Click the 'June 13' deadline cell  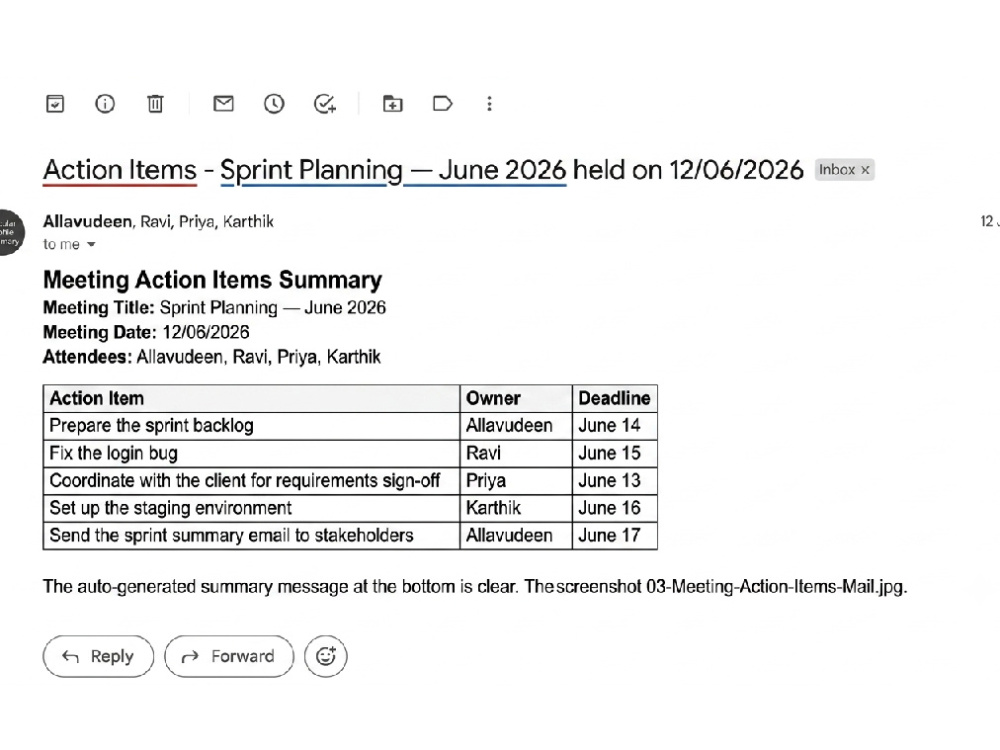pyautogui.click(x=615, y=481)
